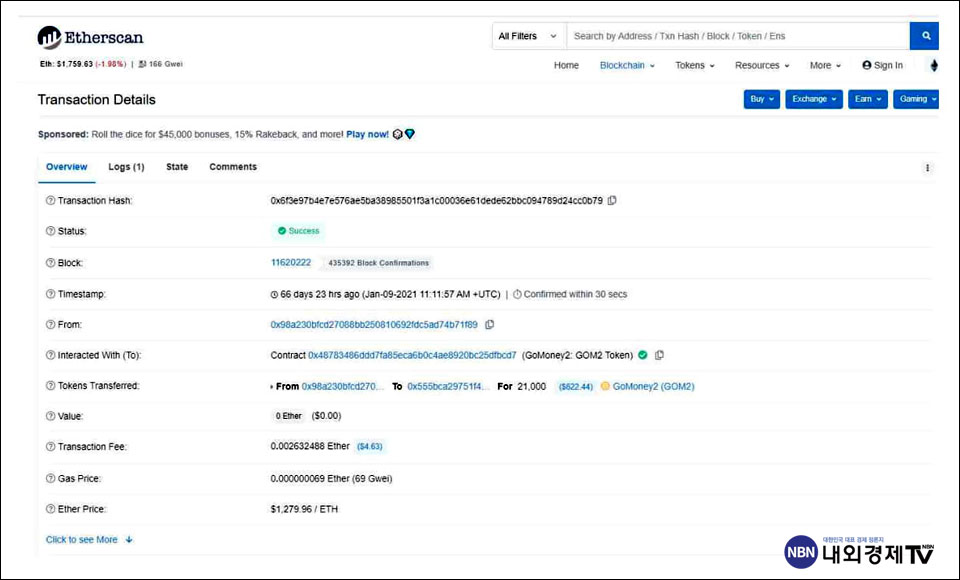Open the three-dot options menu on Overview panel
Screen dimensions: 960x580
927,167
